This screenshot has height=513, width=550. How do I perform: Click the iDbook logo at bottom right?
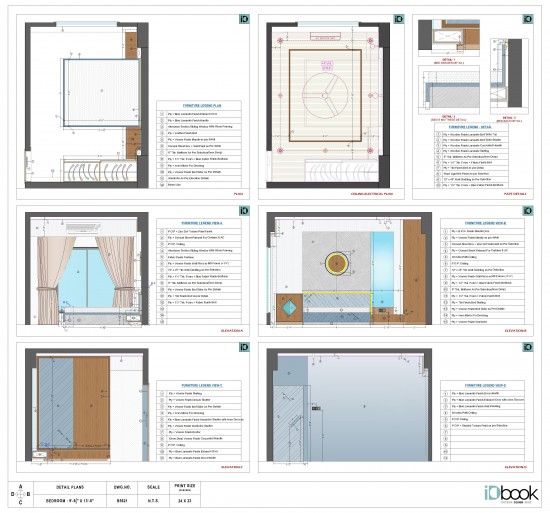click(x=511, y=494)
